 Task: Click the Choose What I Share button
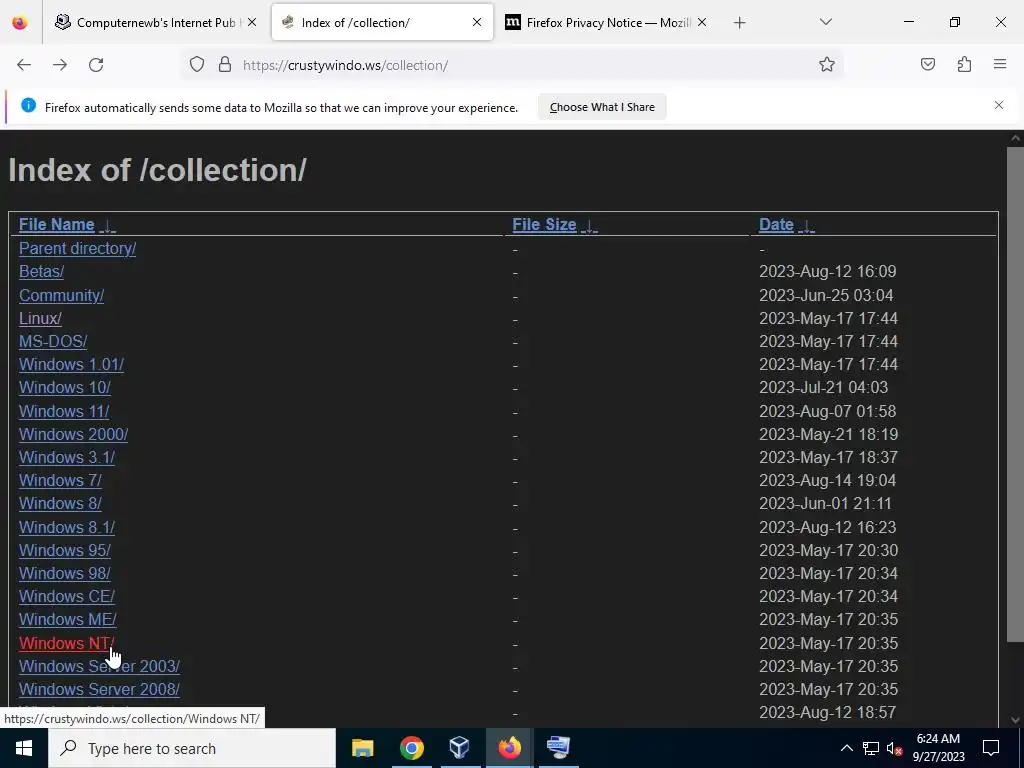[602, 107]
